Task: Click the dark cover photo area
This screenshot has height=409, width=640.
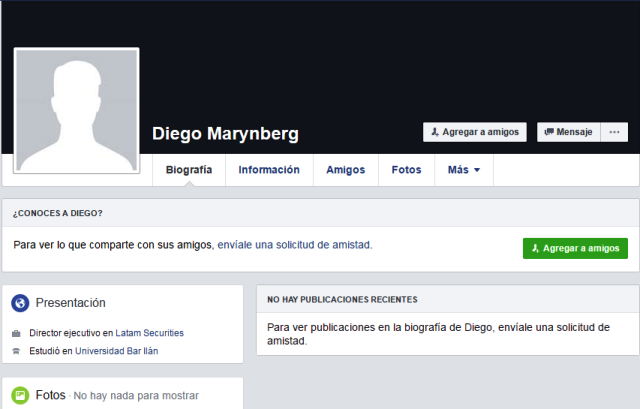Action: 380,60
